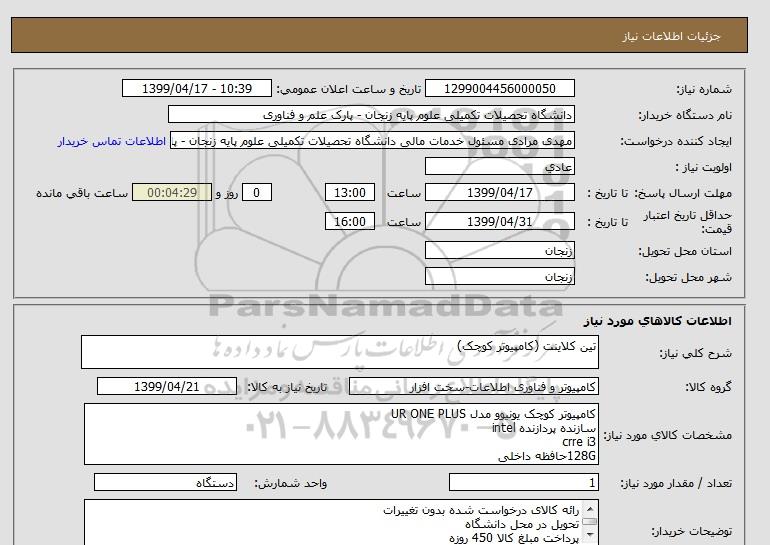Select the announcement date field 1399/04/17 - 10:39
The width and height of the screenshot is (770, 545).
(196, 88)
